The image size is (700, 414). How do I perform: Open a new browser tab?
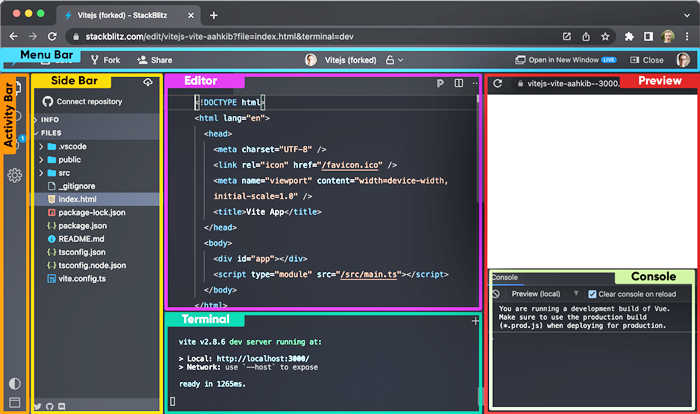[x=214, y=16]
